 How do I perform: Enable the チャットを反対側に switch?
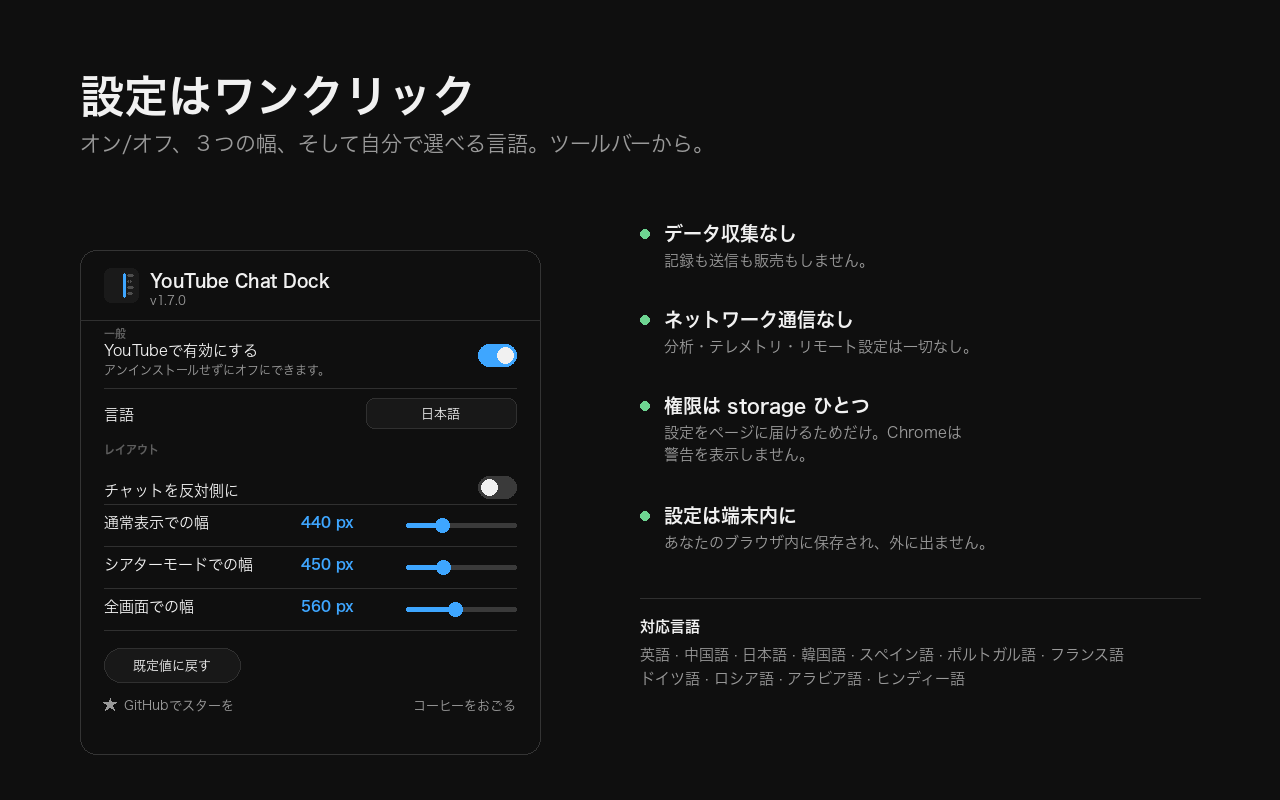click(497, 487)
